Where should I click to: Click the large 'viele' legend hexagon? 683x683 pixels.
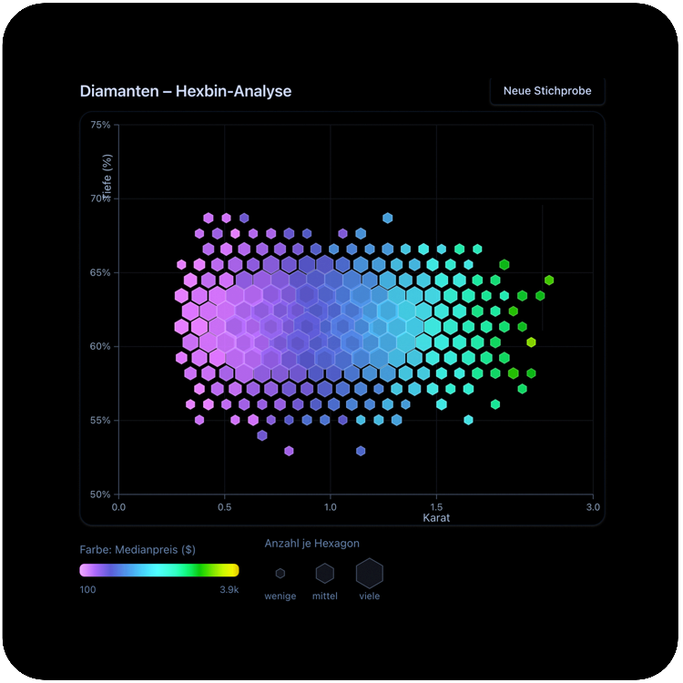pyautogui.click(x=370, y=573)
